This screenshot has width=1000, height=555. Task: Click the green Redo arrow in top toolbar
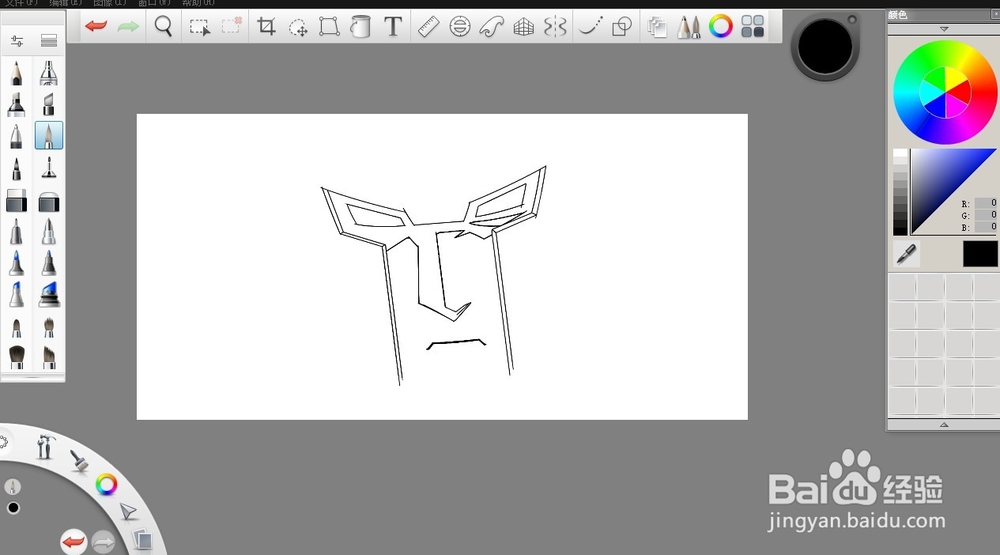[128, 26]
